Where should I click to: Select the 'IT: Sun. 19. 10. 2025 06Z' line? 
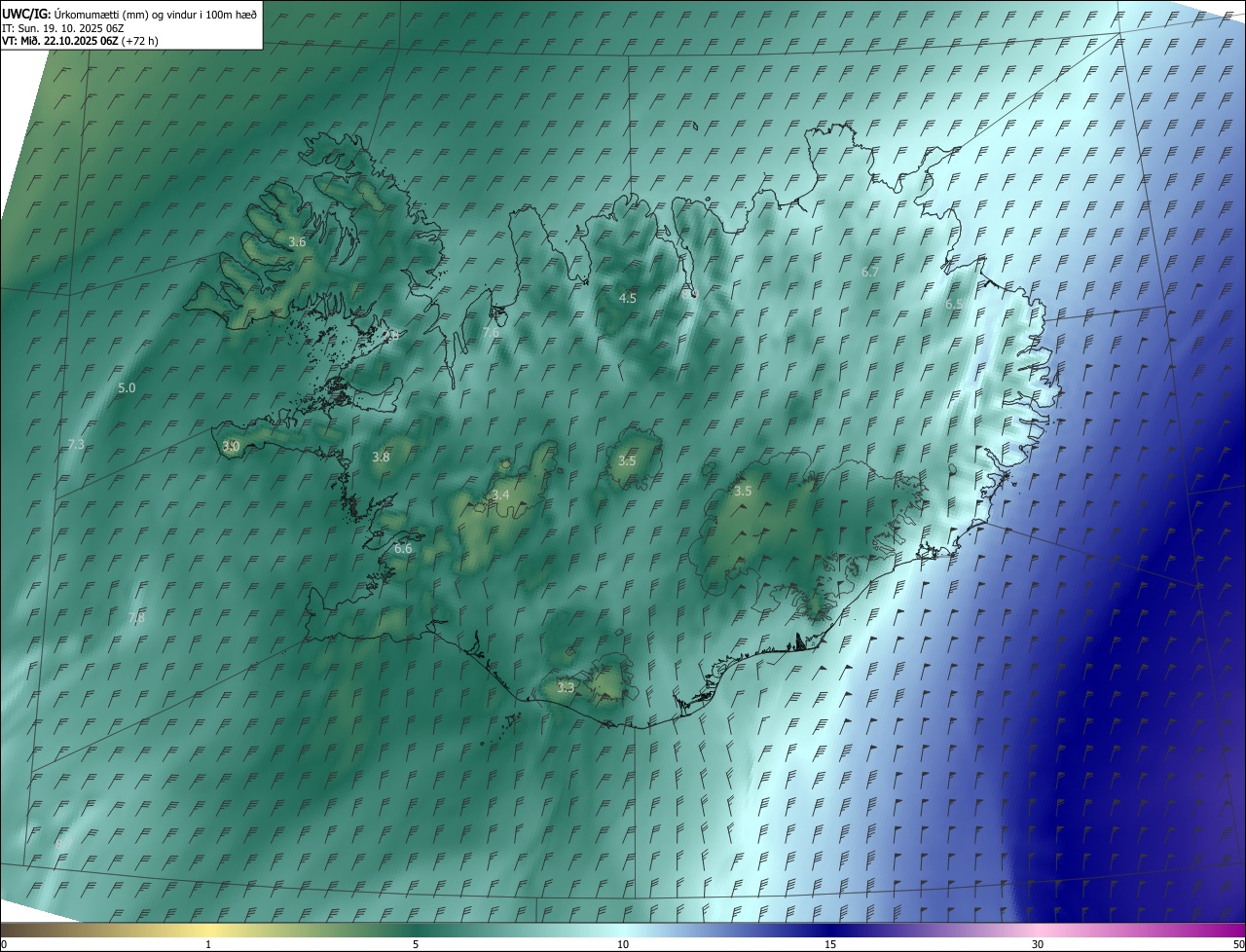coord(63,27)
